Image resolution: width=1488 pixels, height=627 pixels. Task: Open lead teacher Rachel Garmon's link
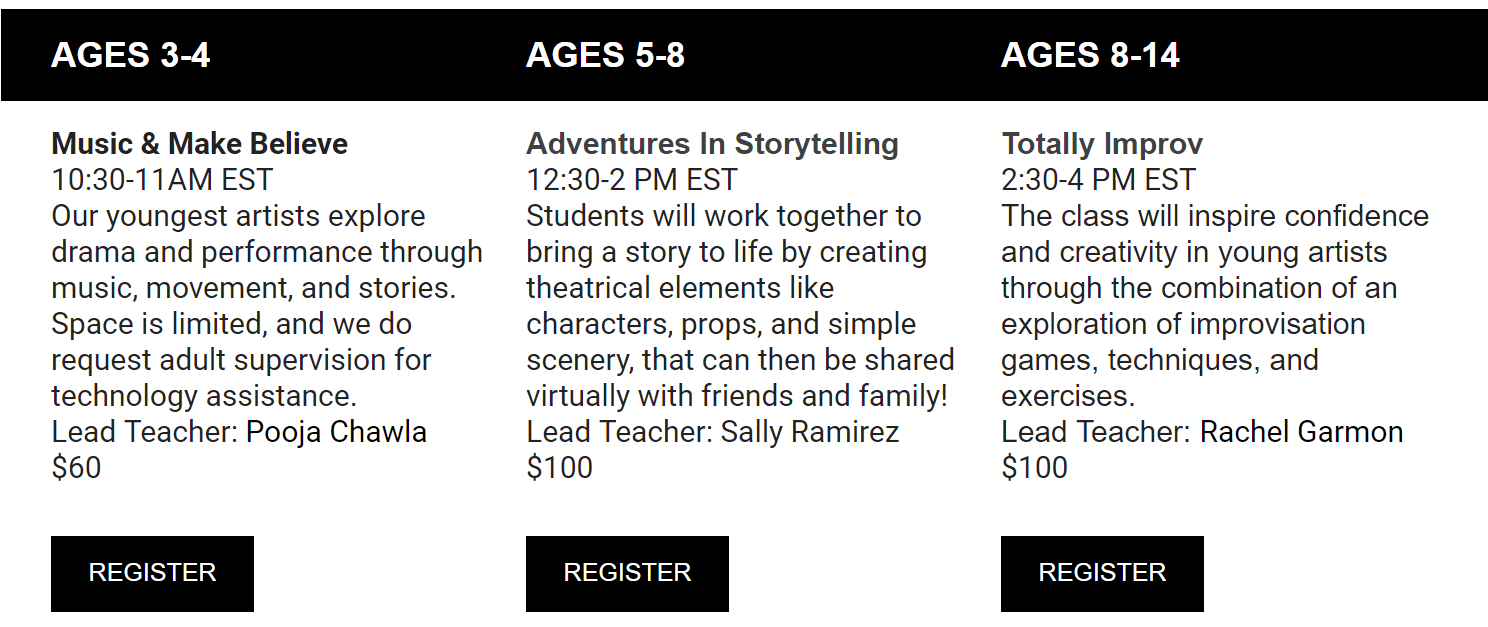click(x=1301, y=432)
